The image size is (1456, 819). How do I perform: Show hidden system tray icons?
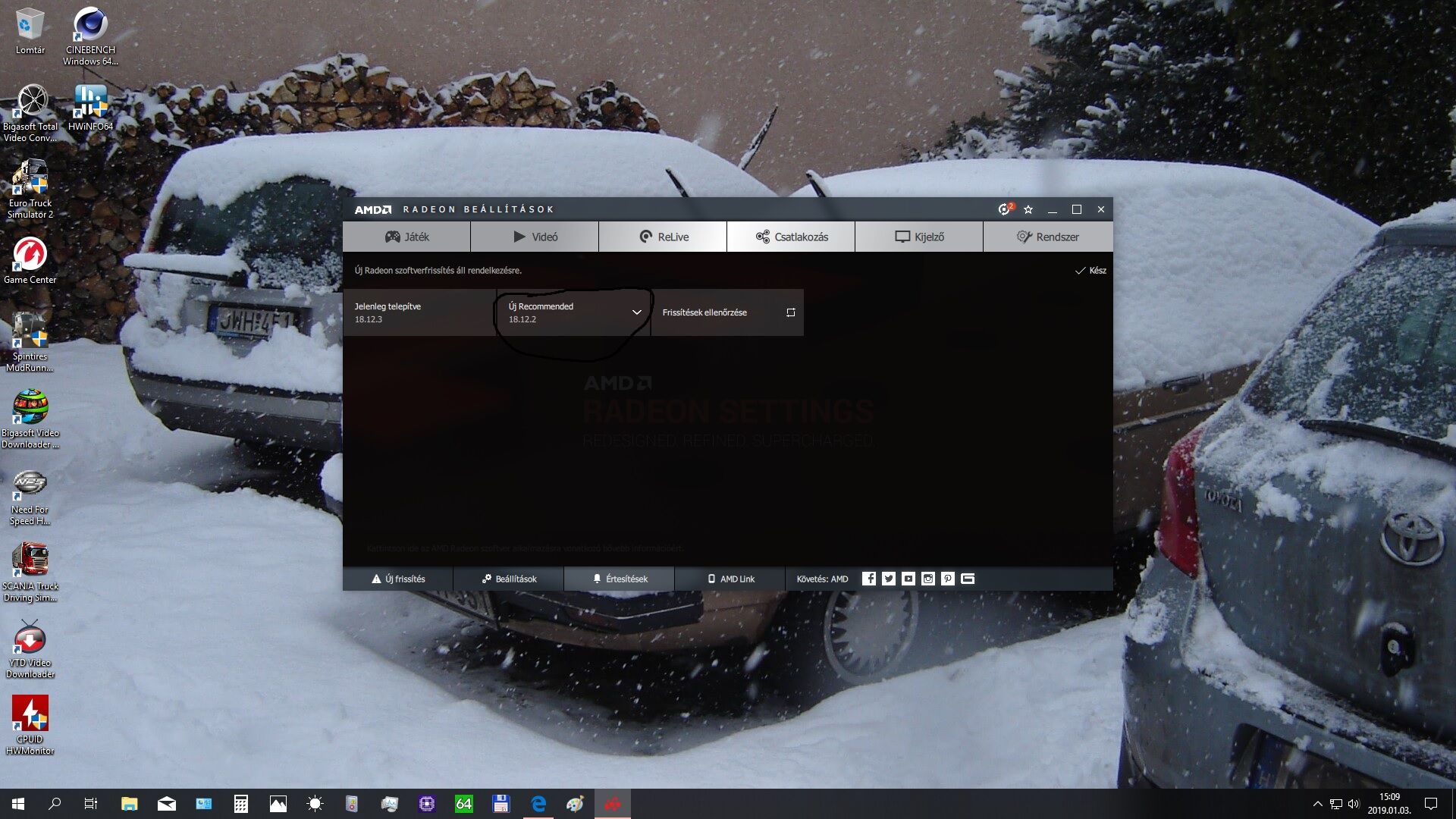(1317, 804)
